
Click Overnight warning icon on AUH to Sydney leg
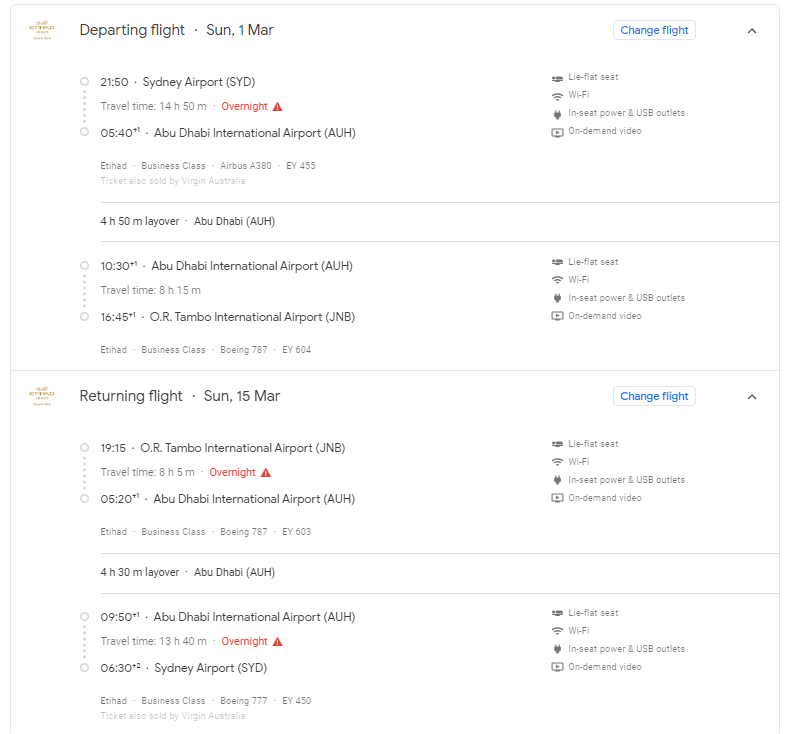point(277,642)
